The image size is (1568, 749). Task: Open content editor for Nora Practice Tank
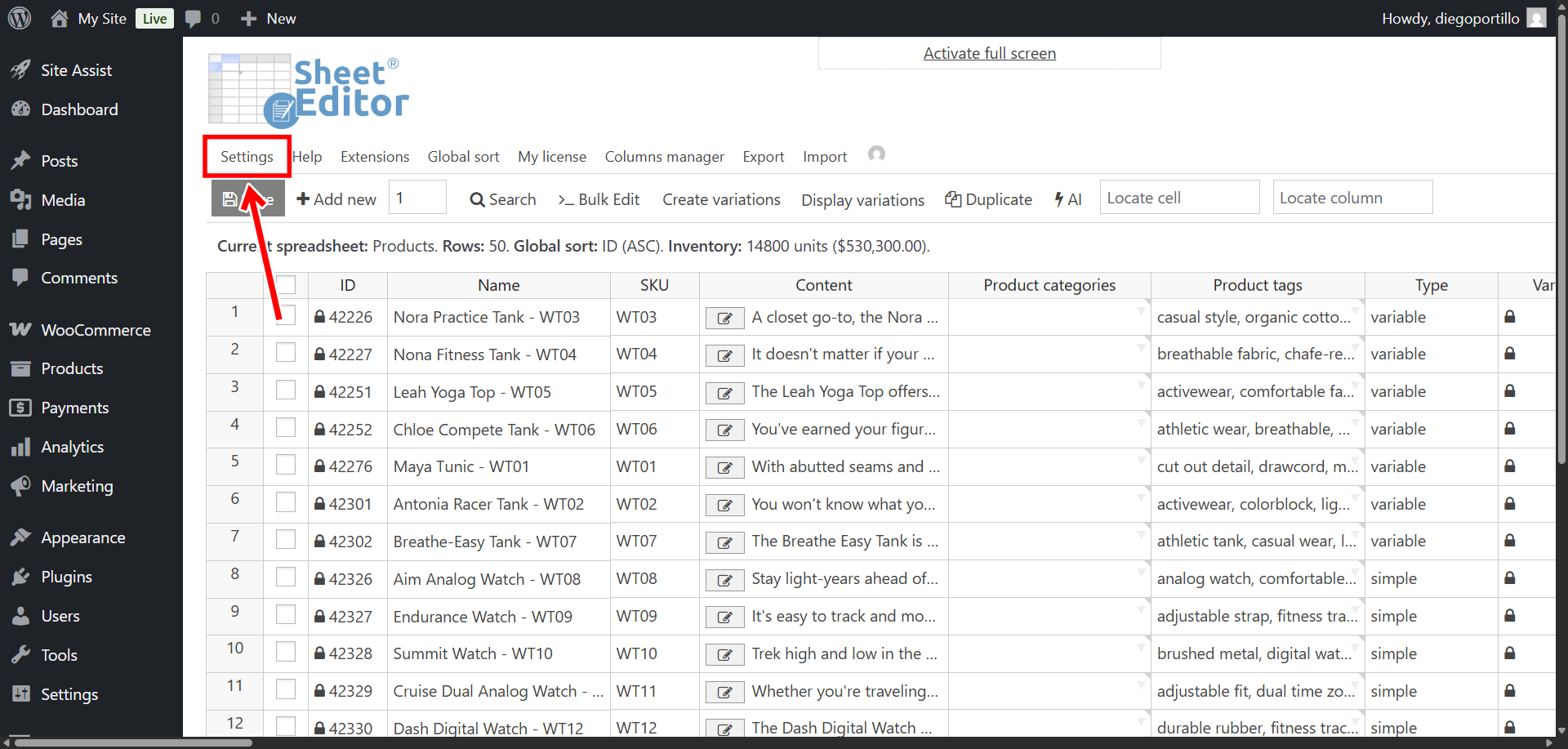(724, 318)
